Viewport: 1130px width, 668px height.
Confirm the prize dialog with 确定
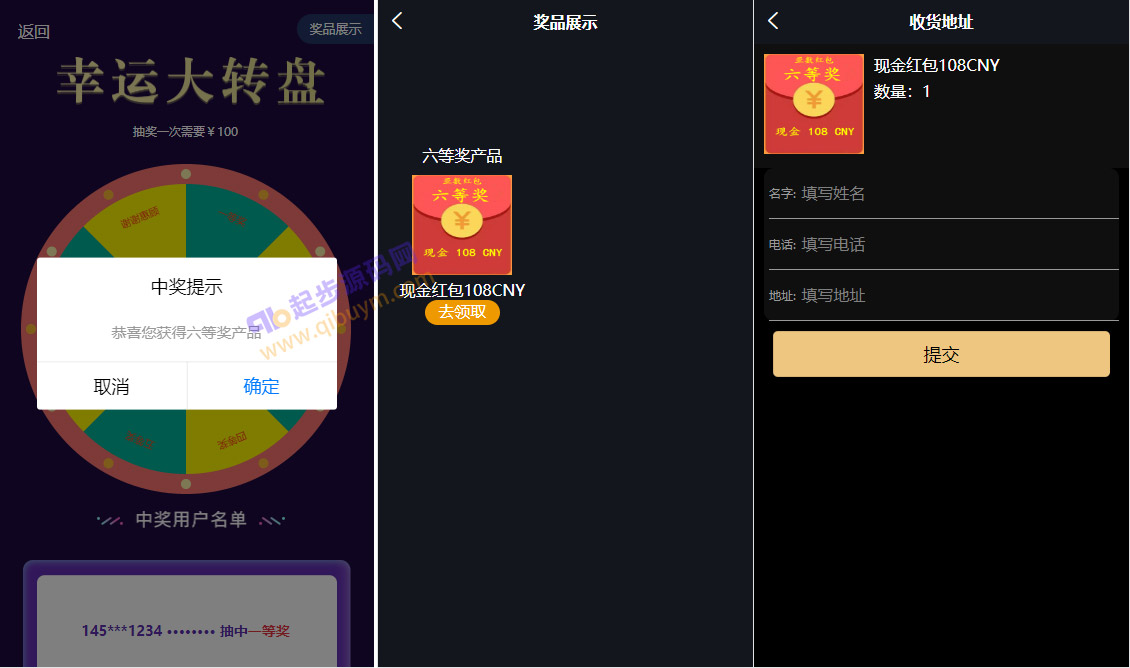click(x=262, y=386)
